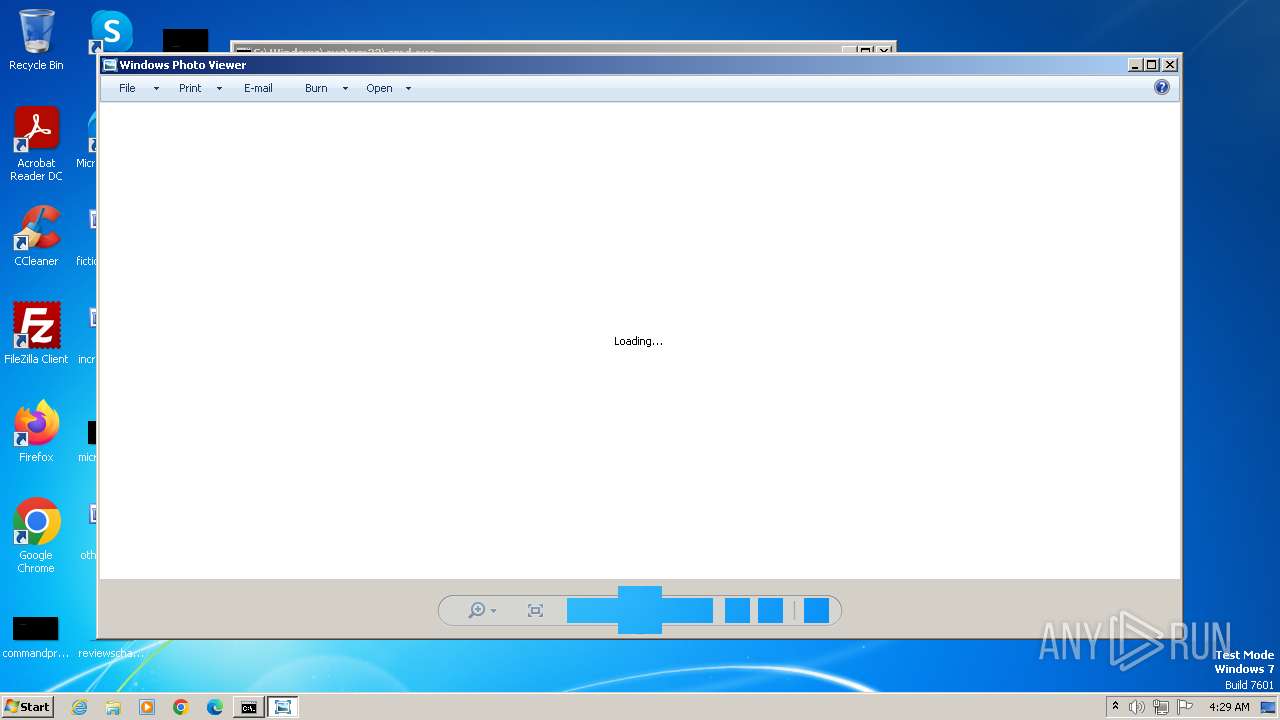This screenshot has height=720, width=1280.
Task: Choose the E-mail toolbar option
Action: tap(258, 88)
